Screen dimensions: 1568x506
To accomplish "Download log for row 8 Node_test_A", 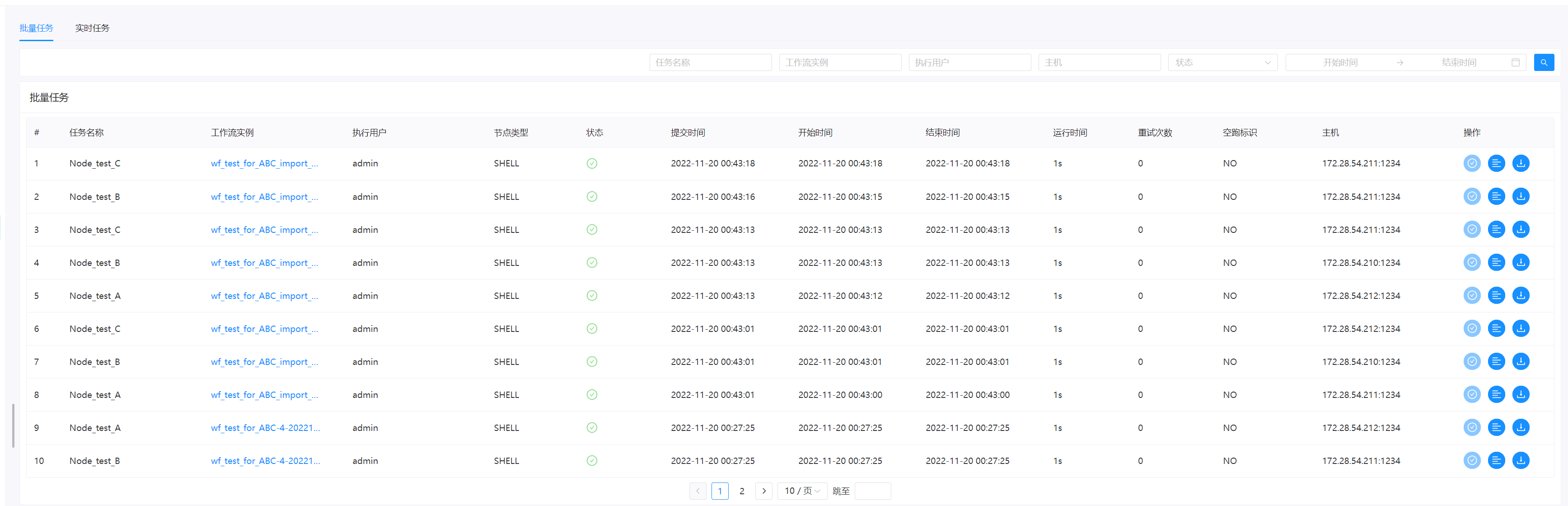I will click(1521, 394).
